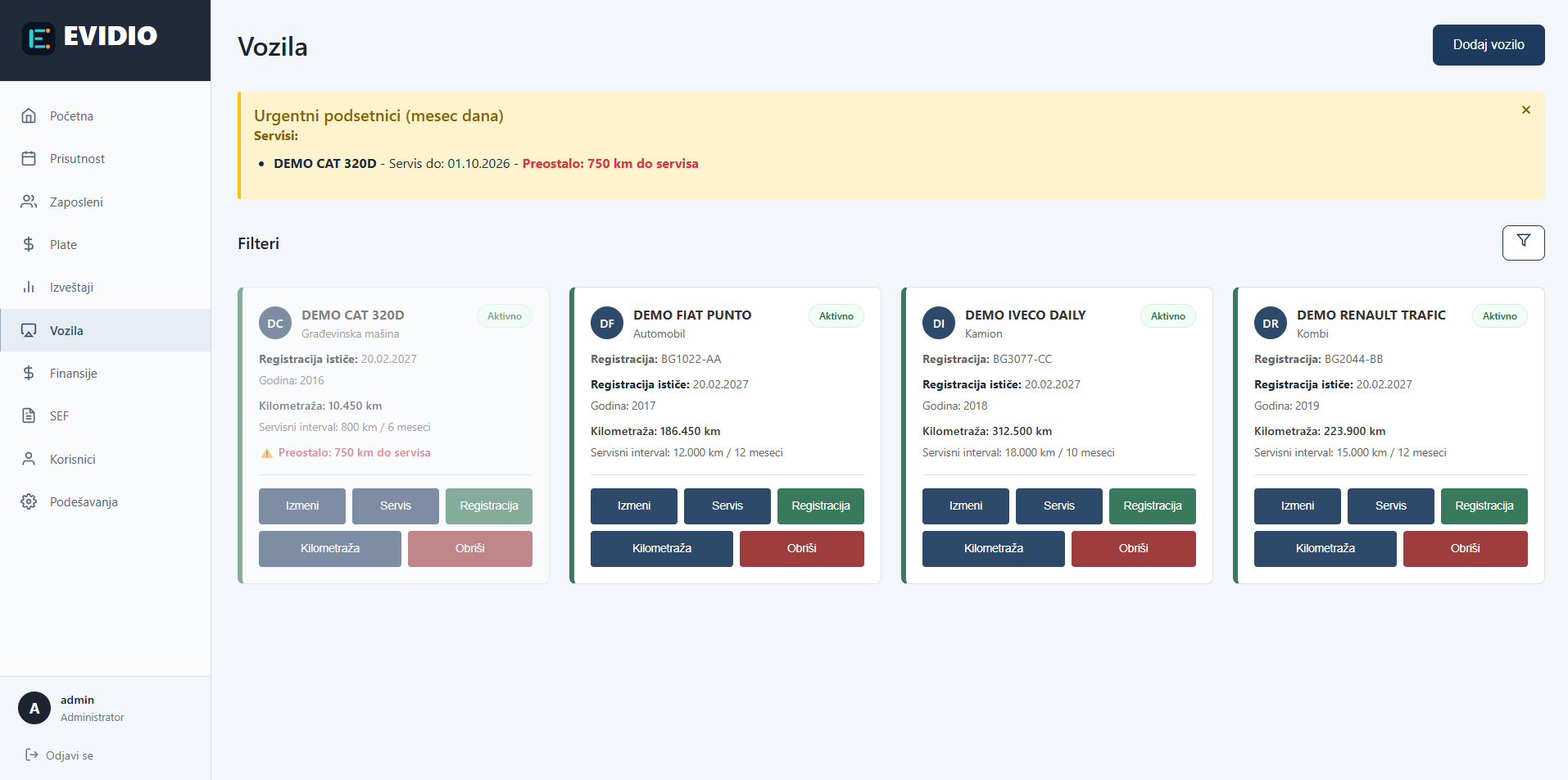1568x780 pixels.
Task: Open Korisnici user management
Action: 75,459
